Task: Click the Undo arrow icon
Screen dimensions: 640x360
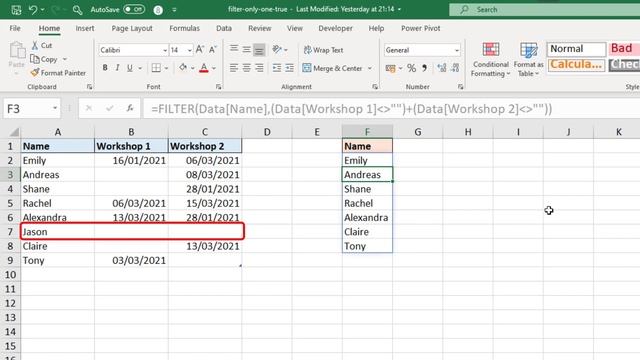Action: 33,9
